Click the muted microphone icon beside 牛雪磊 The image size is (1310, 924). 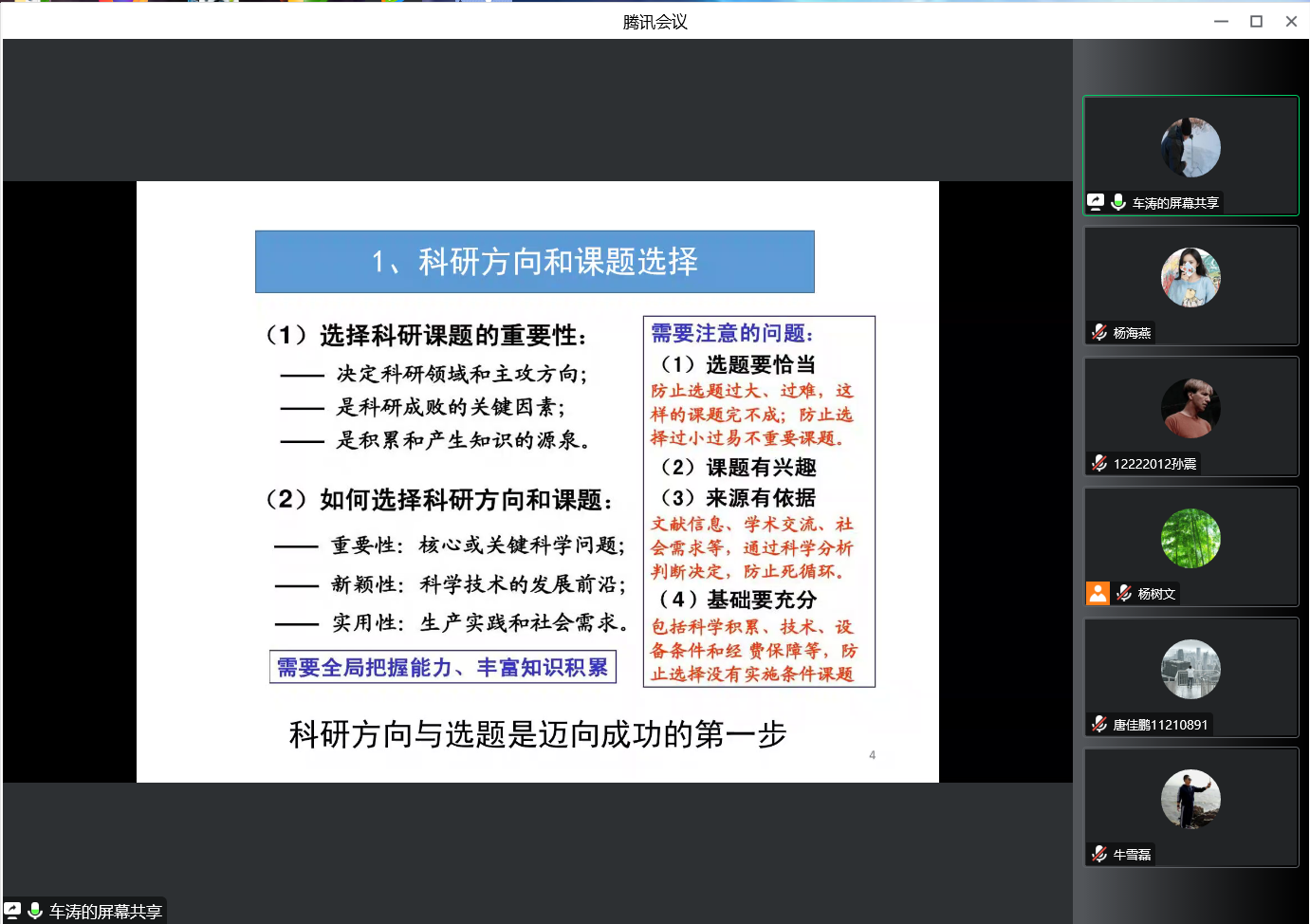coord(1099,855)
